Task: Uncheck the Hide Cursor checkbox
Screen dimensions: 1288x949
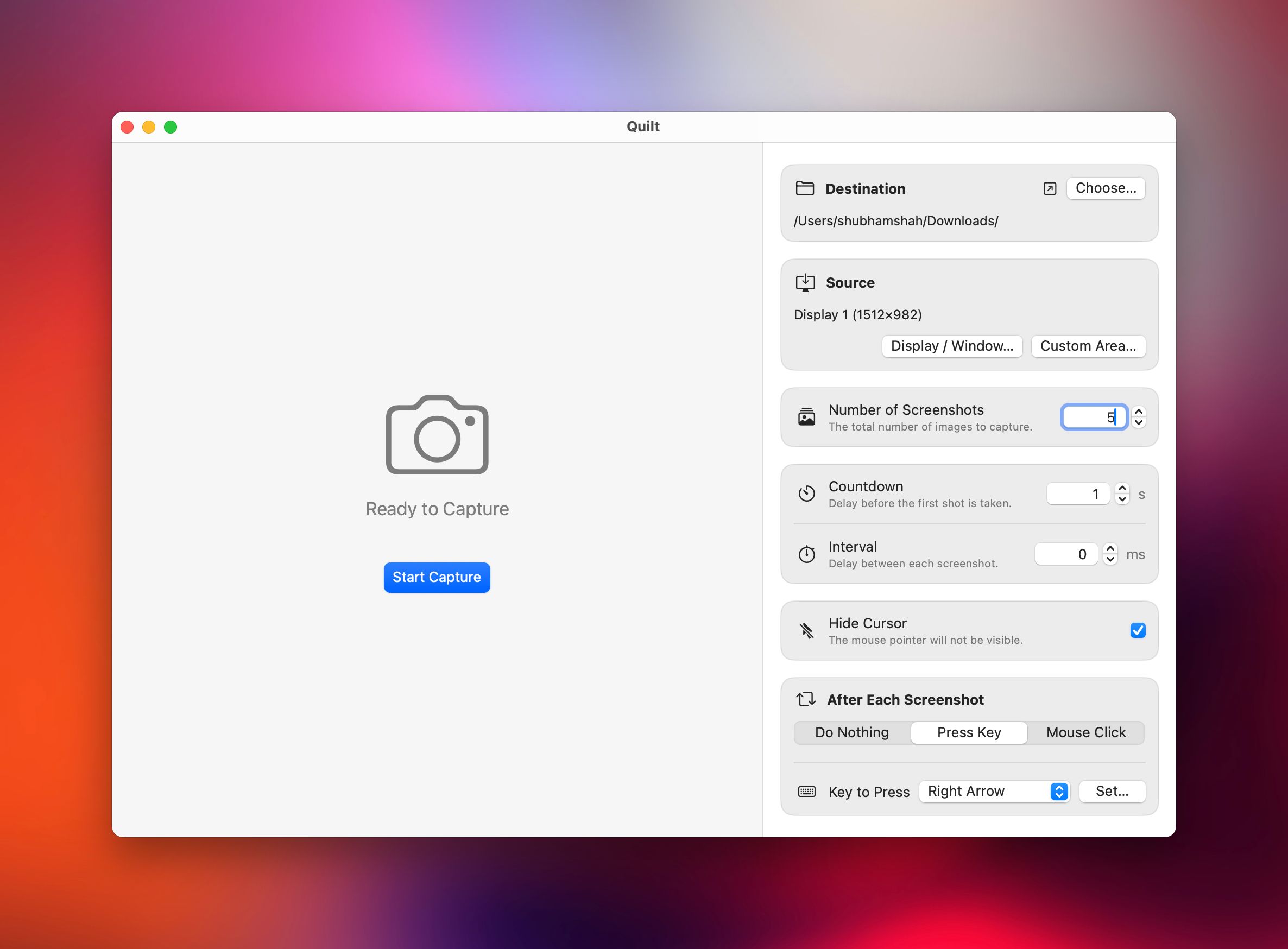Action: click(1138, 630)
